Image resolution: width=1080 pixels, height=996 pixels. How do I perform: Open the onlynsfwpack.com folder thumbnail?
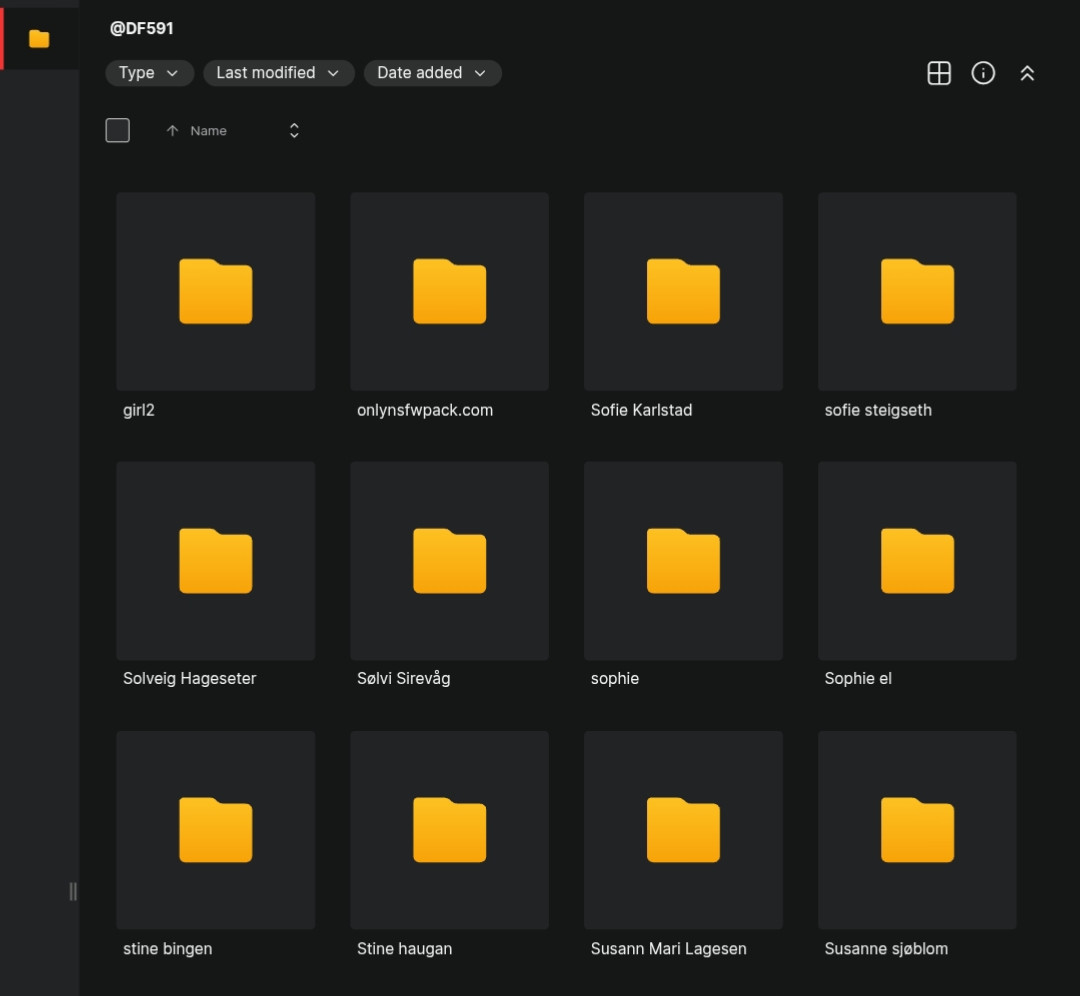(449, 291)
